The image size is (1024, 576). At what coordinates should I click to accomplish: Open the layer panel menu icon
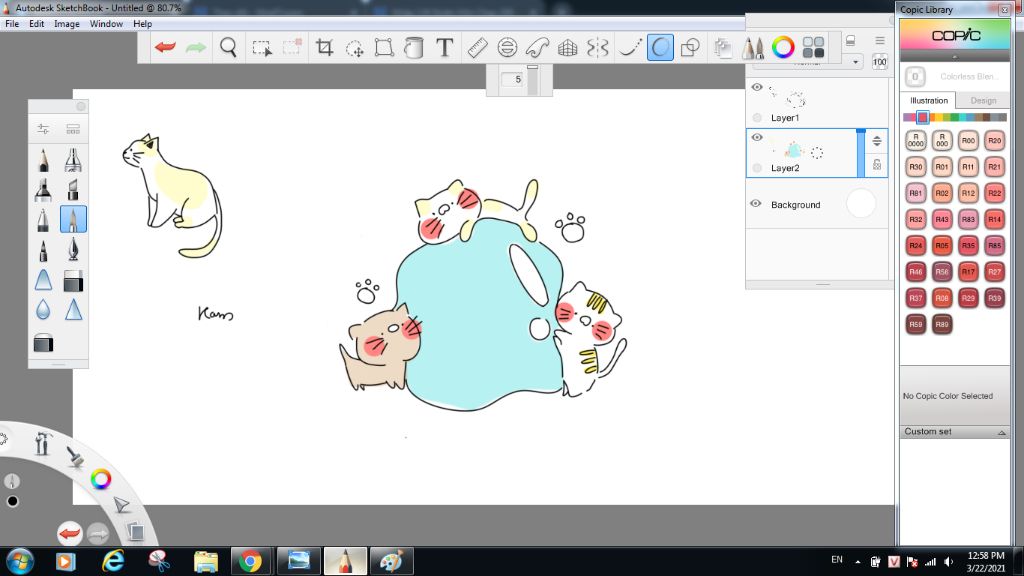(880, 40)
